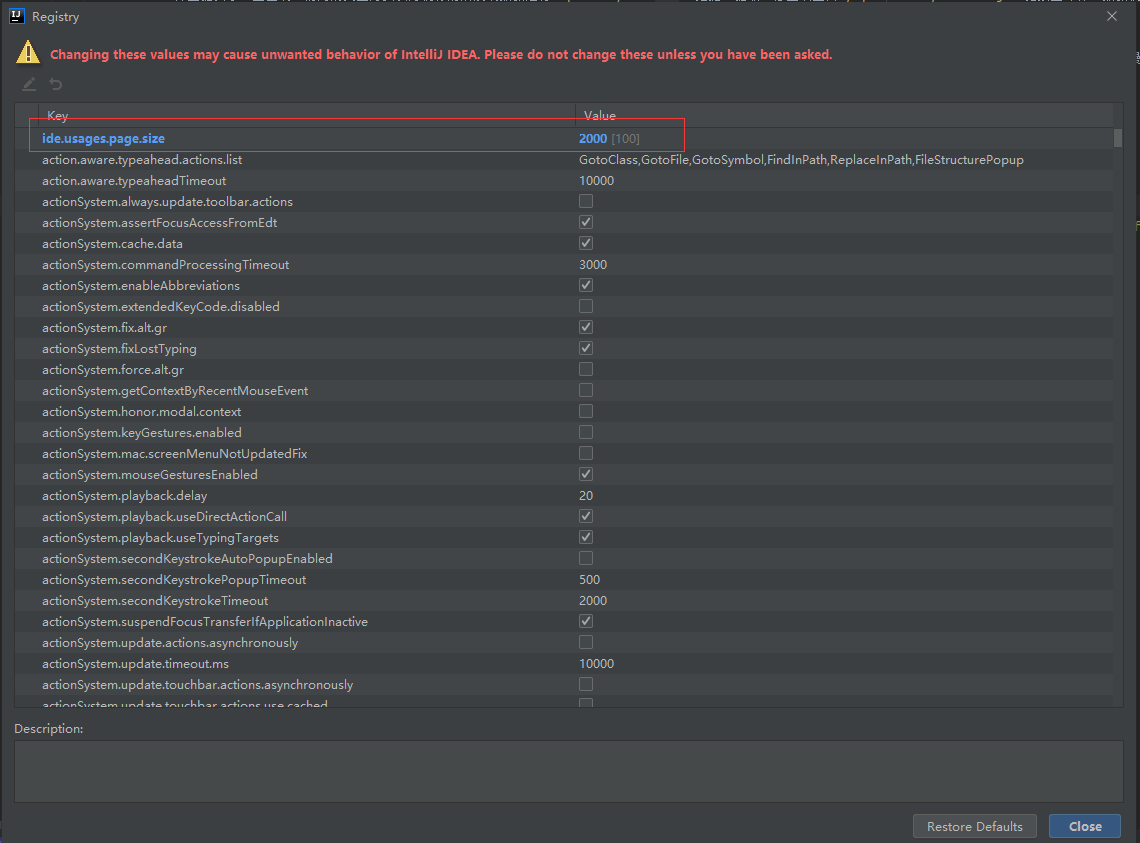Enable actionSystem.extendedKeyCode.disabled checkbox
Image resolution: width=1140 pixels, height=843 pixels.
click(586, 307)
